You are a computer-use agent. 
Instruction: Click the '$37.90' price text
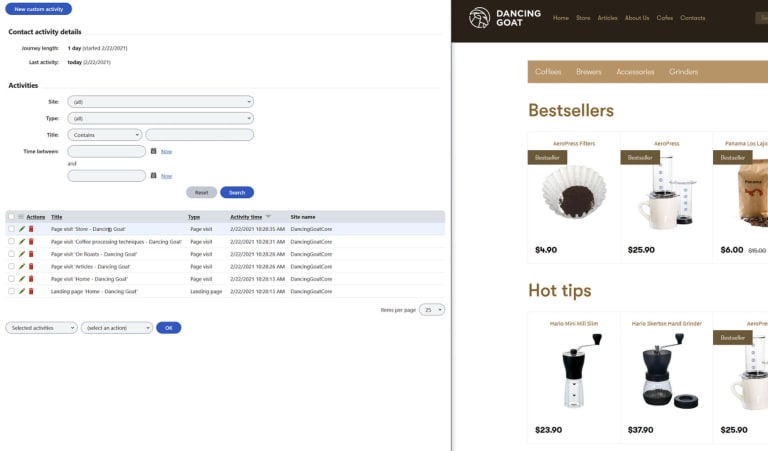640,430
